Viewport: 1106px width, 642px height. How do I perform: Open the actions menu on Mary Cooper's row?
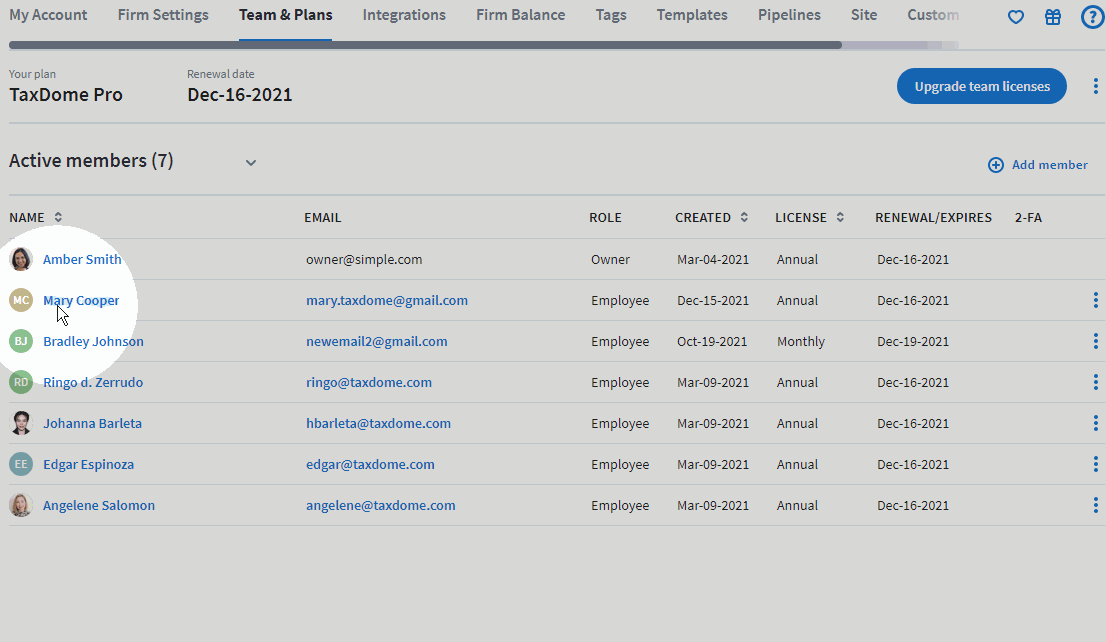pos(1095,299)
